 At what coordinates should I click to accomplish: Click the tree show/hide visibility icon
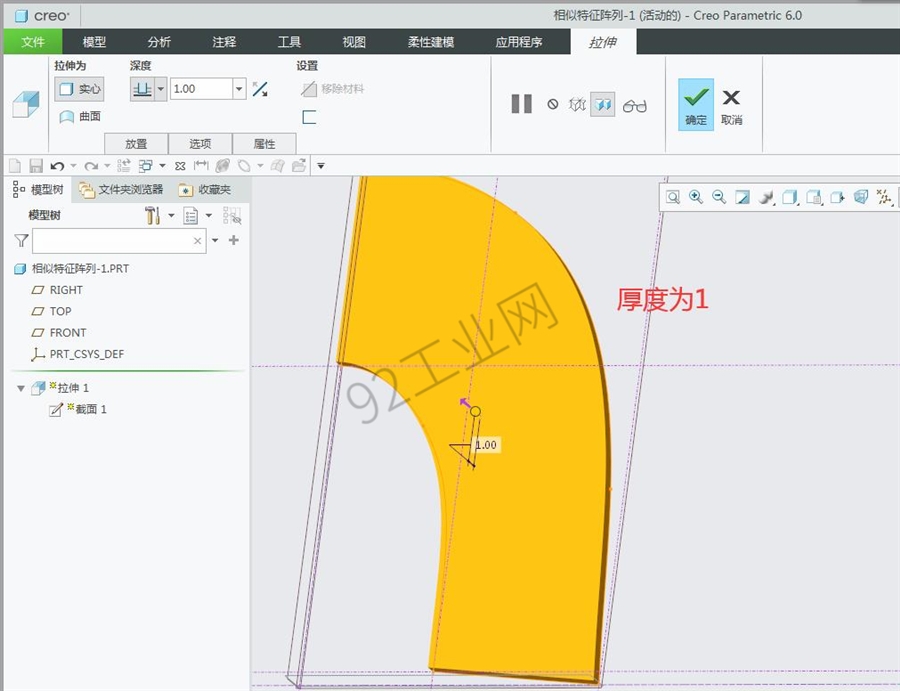(232, 216)
